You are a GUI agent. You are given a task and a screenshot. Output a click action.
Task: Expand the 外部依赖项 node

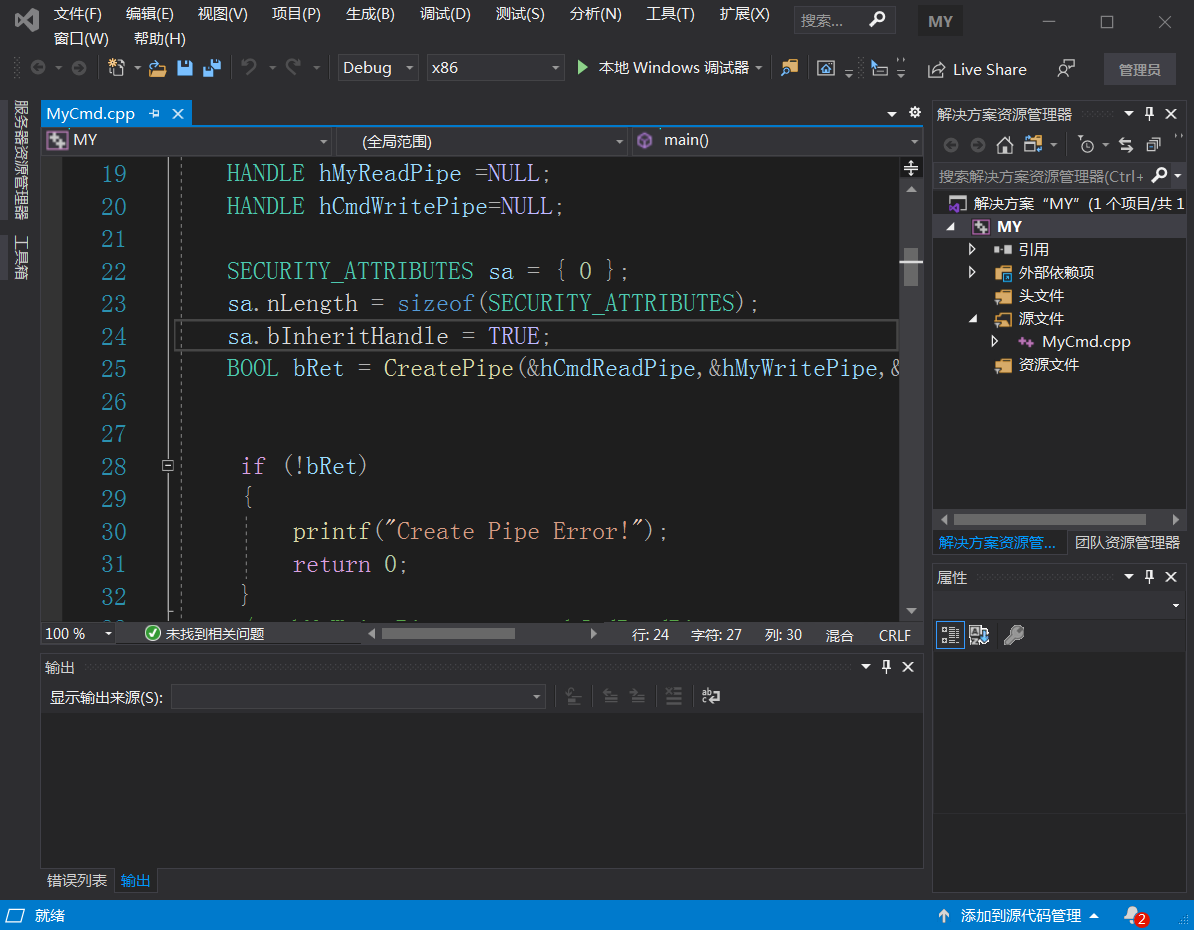972,272
